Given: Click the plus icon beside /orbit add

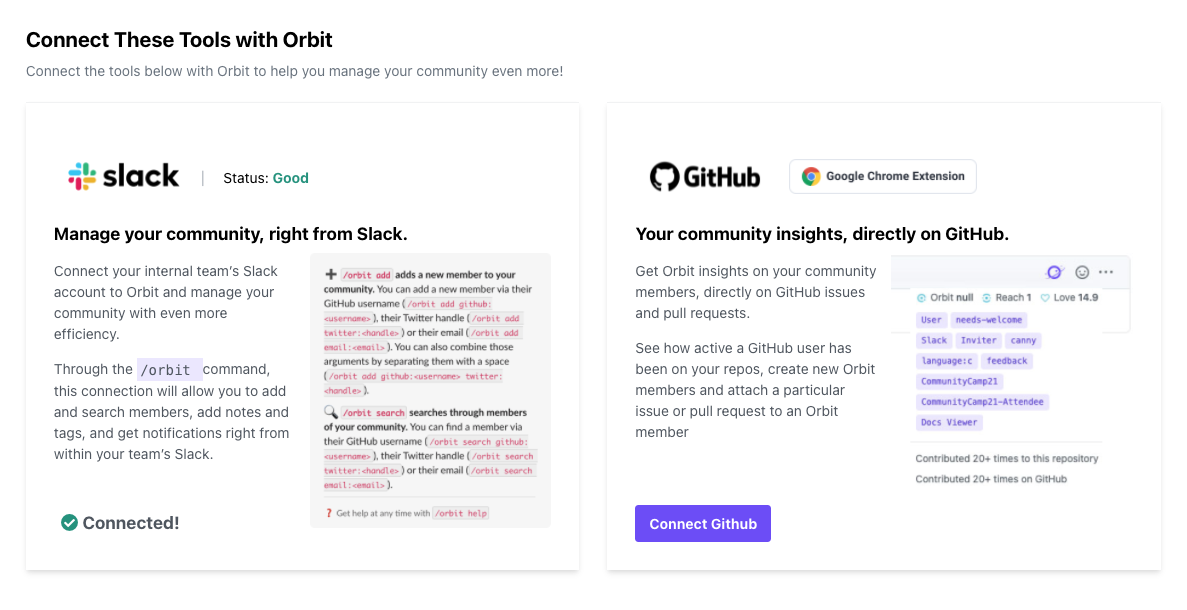Looking at the screenshot, I should point(331,274).
